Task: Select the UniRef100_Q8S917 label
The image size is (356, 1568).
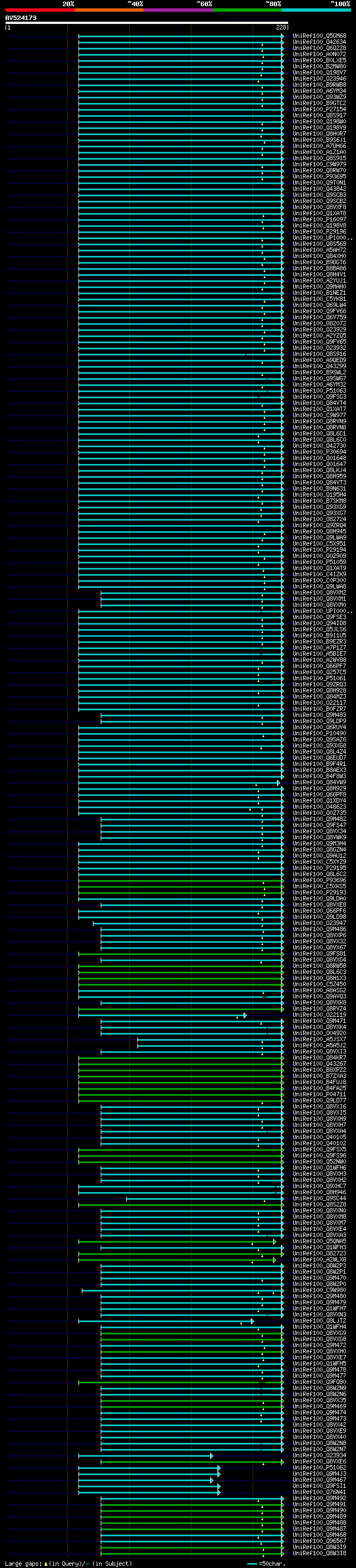Action: tap(319, 116)
